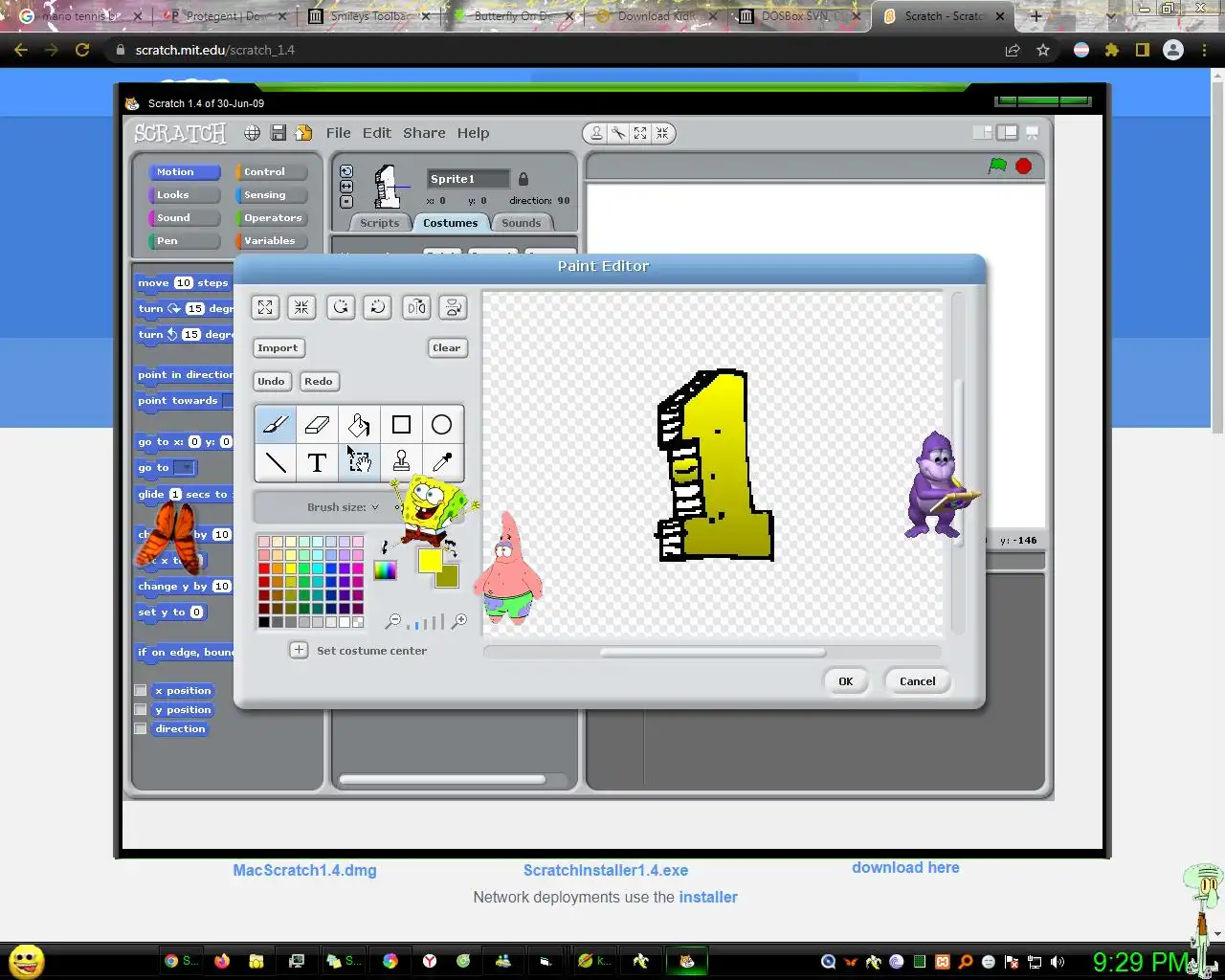Toggle the sprite lock icon
Viewport: 1225px width, 980px height.
click(x=523, y=179)
